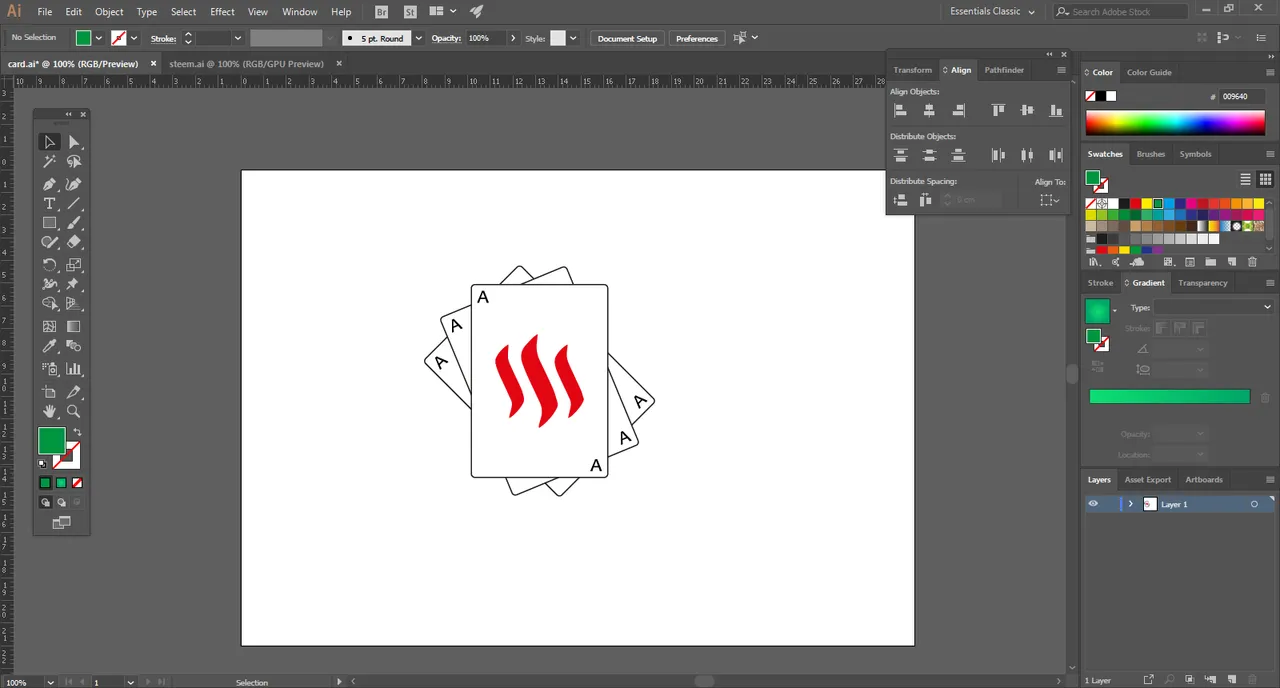Open the Artboards panel tab

pyautogui.click(x=1204, y=479)
